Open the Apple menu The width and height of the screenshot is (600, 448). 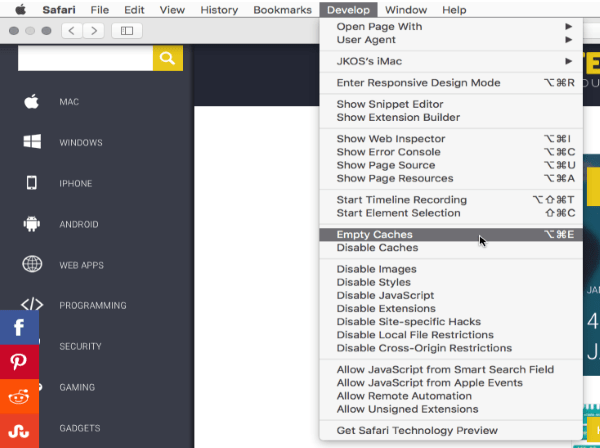(x=21, y=10)
